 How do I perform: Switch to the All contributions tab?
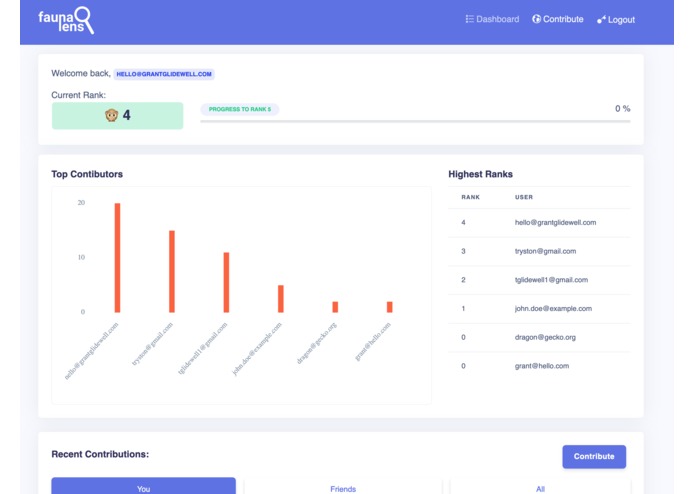[x=540, y=486]
